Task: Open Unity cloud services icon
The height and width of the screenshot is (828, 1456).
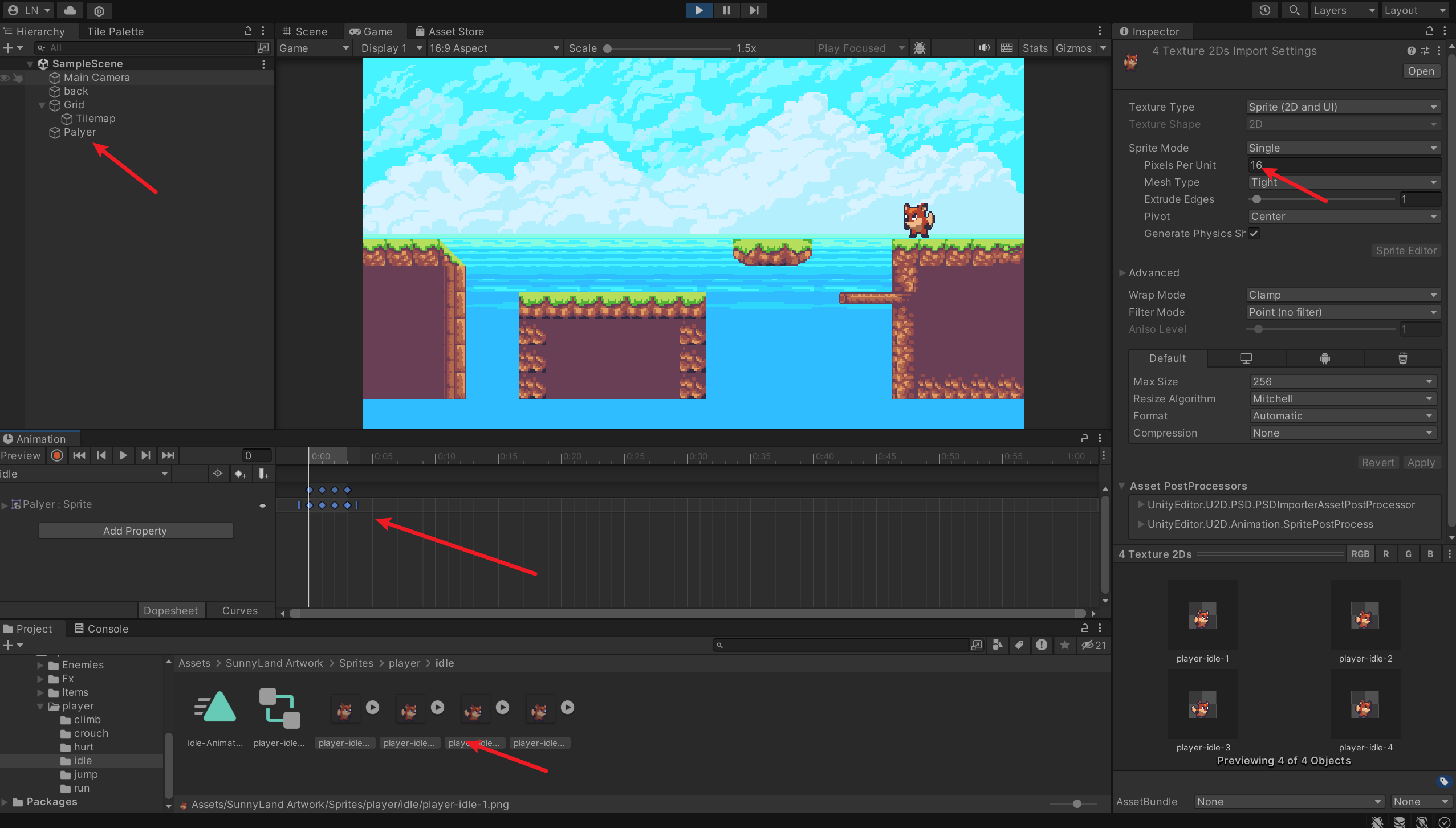Action: (x=70, y=10)
